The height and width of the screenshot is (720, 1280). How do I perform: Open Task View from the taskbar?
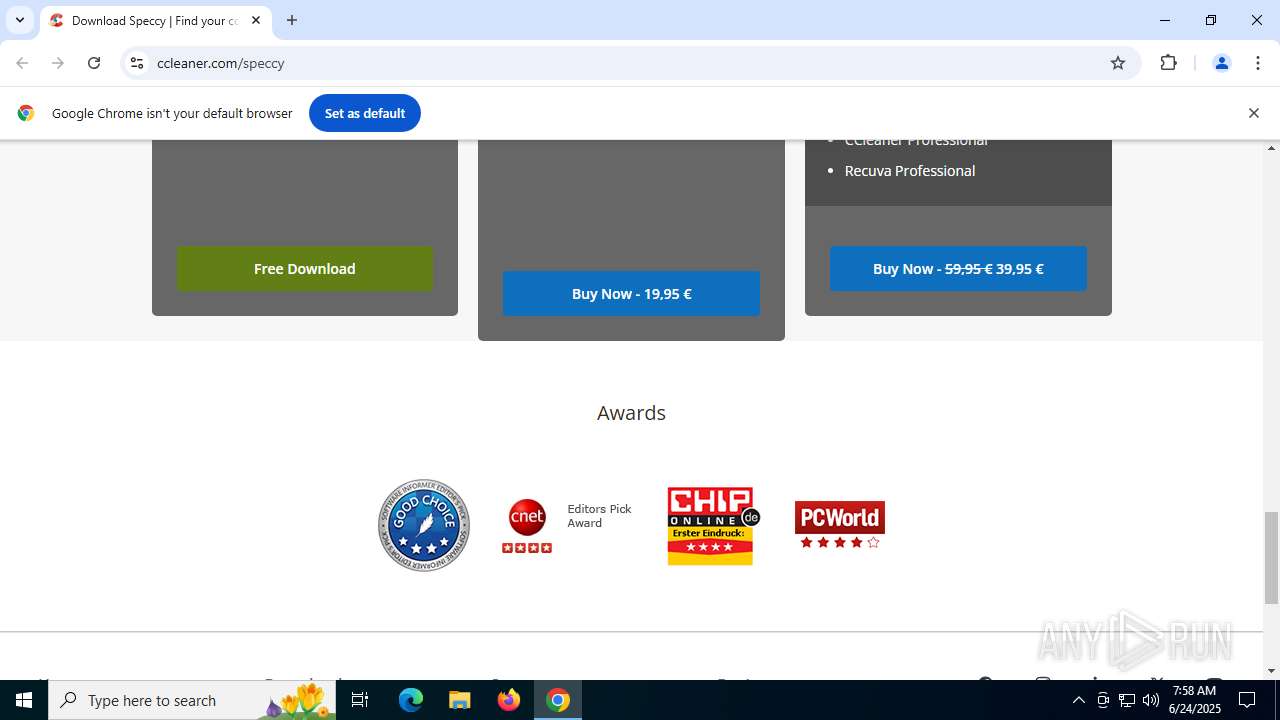click(x=360, y=700)
